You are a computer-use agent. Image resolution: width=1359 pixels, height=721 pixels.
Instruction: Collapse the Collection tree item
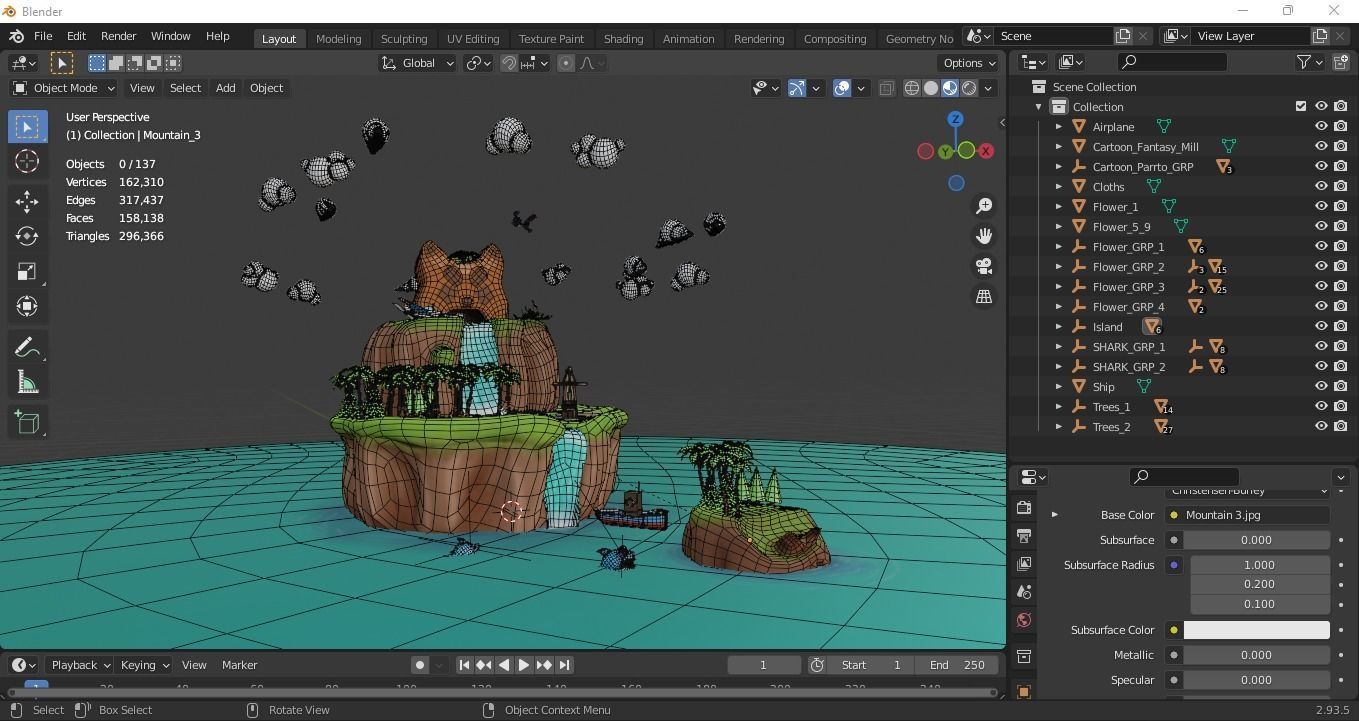[1038, 107]
